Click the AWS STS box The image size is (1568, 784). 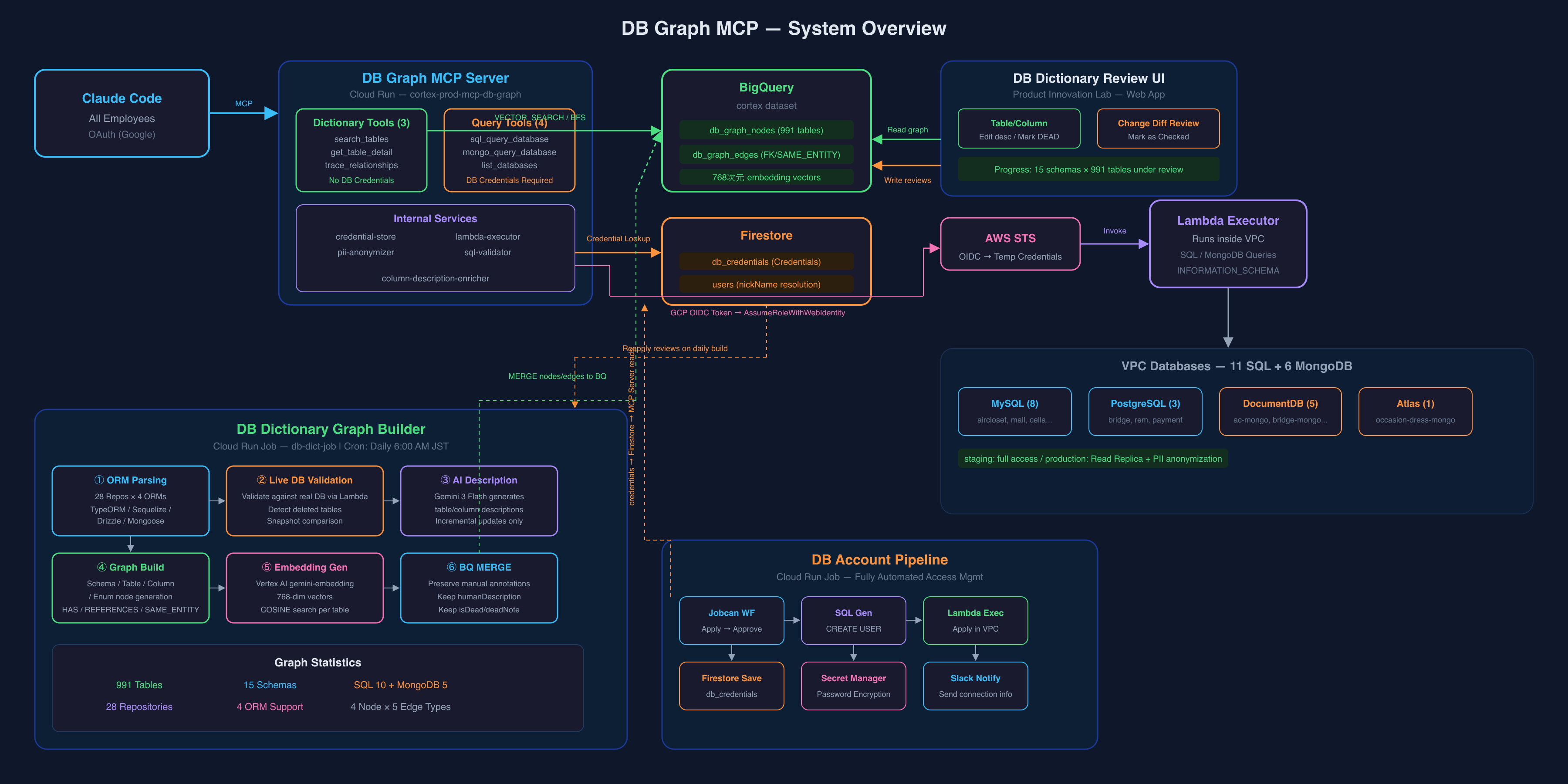pos(1010,244)
